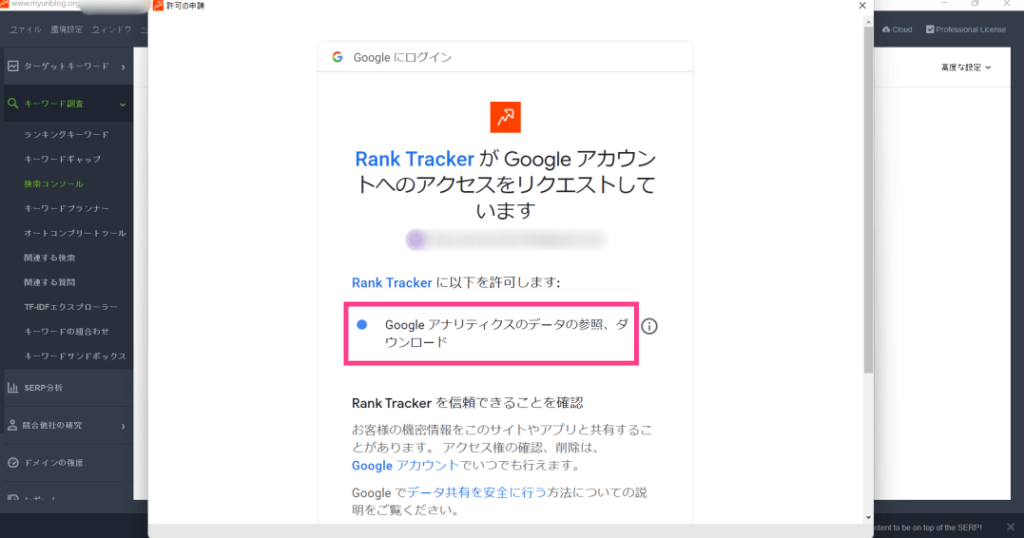Select ランキングキーワード in sidebar

pyautogui.click(x=67, y=134)
